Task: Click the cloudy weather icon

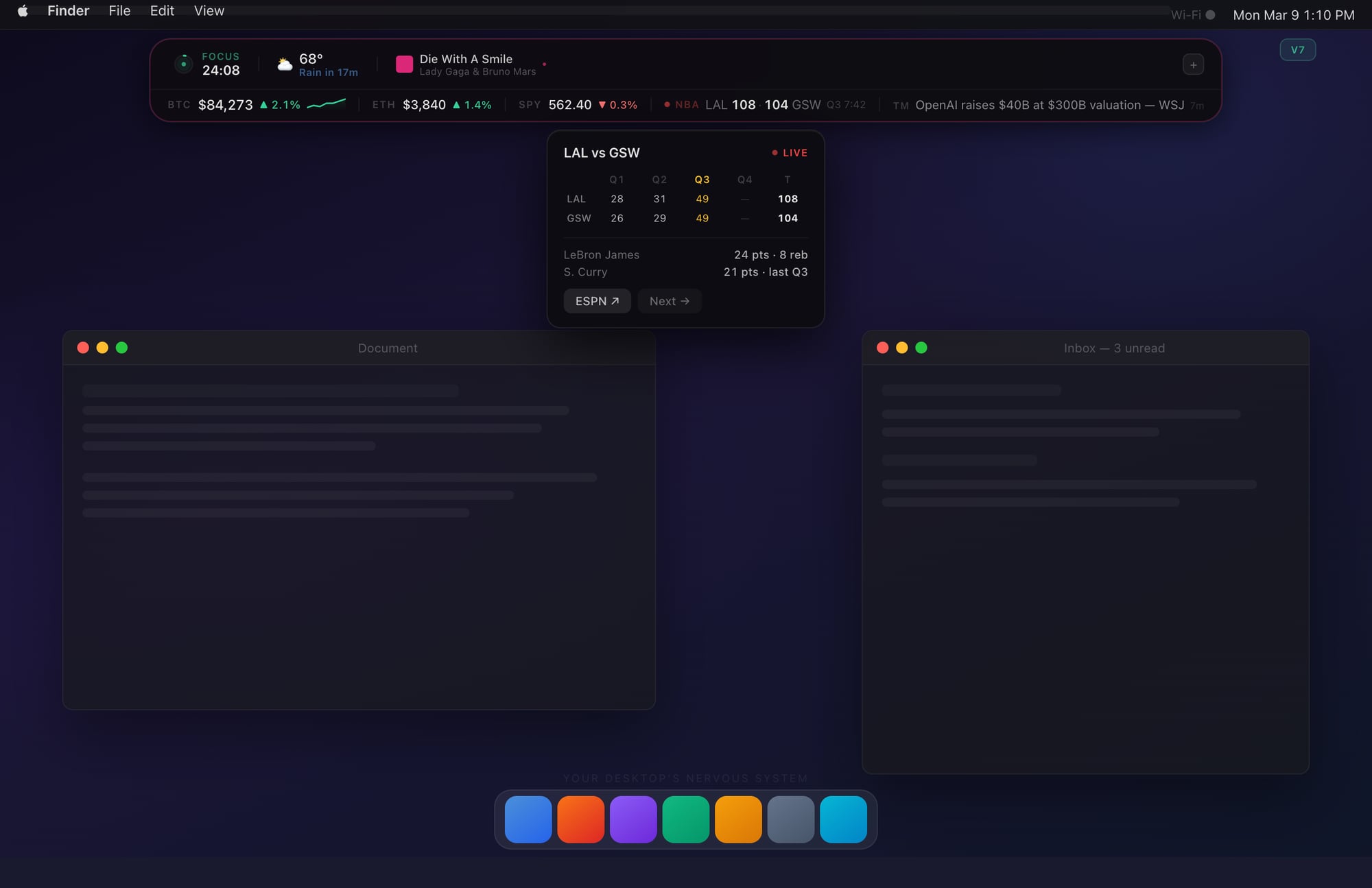Action: [x=285, y=64]
